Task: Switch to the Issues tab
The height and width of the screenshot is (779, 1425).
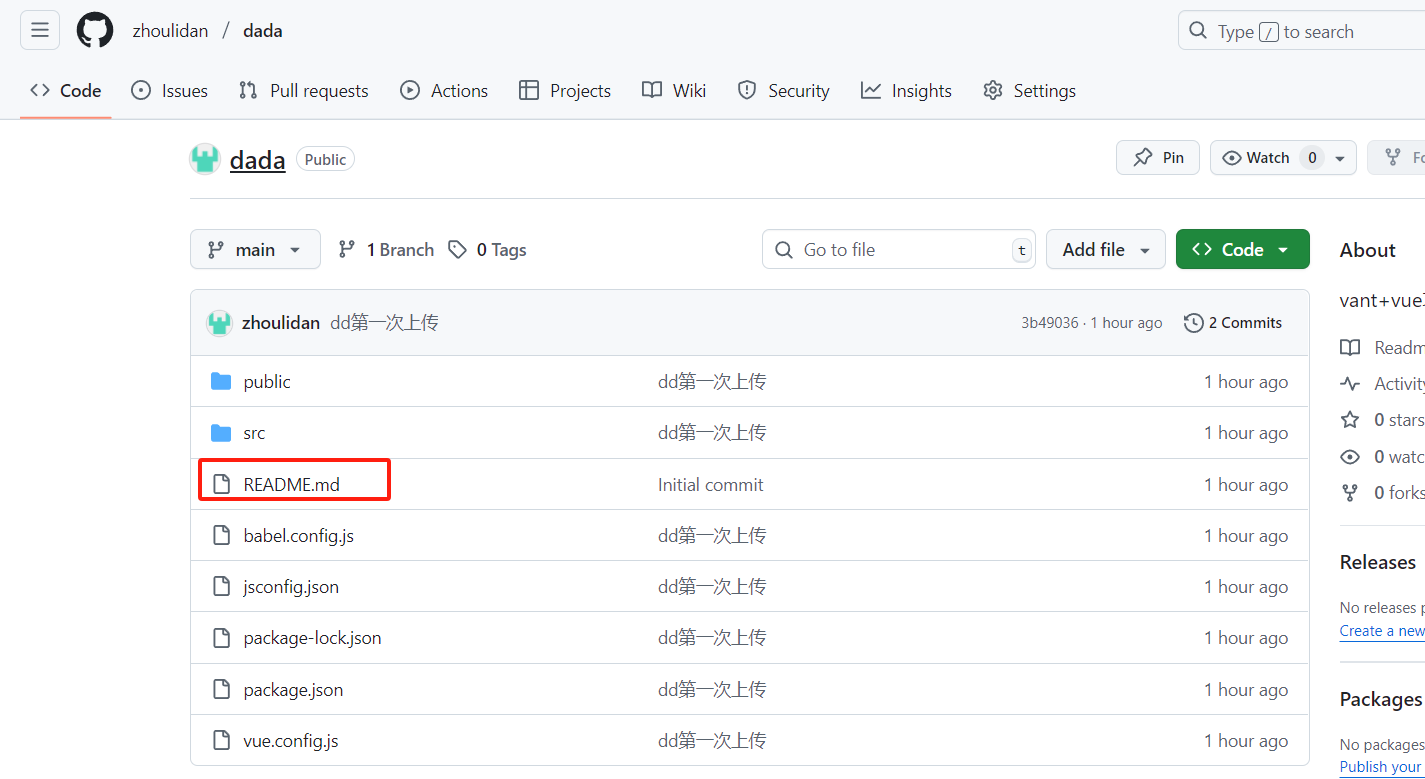Action: coord(170,91)
